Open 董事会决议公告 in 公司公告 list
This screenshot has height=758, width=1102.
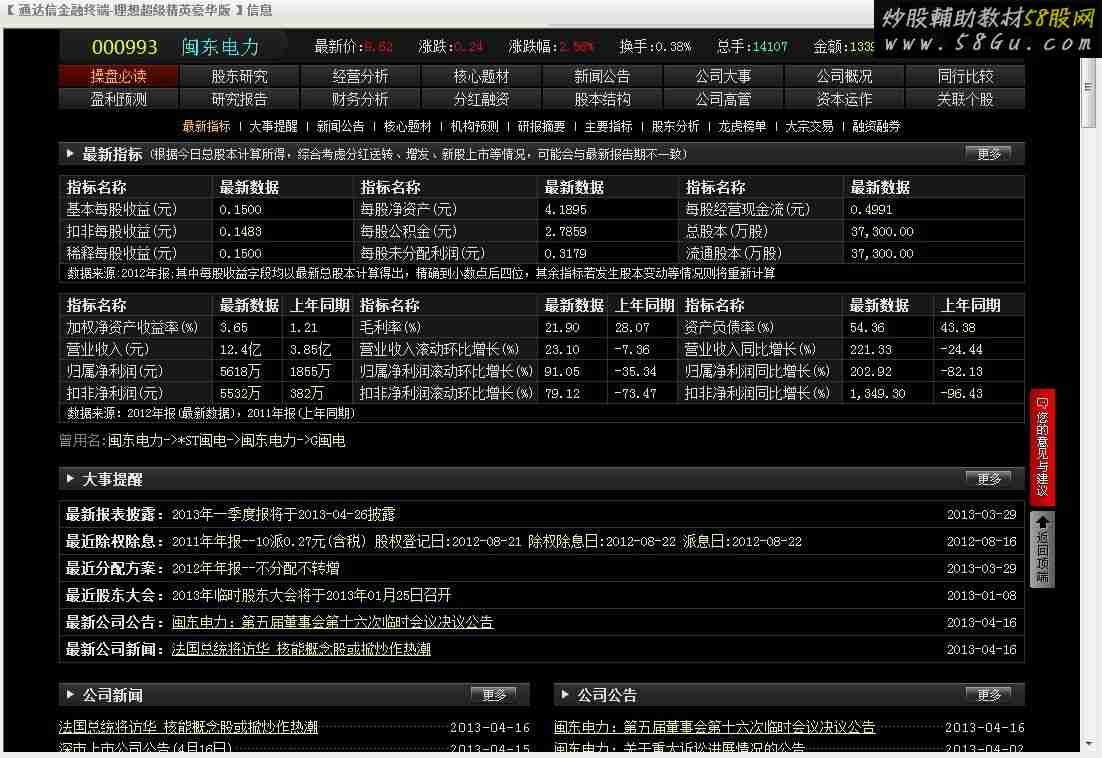click(x=715, y=727)
